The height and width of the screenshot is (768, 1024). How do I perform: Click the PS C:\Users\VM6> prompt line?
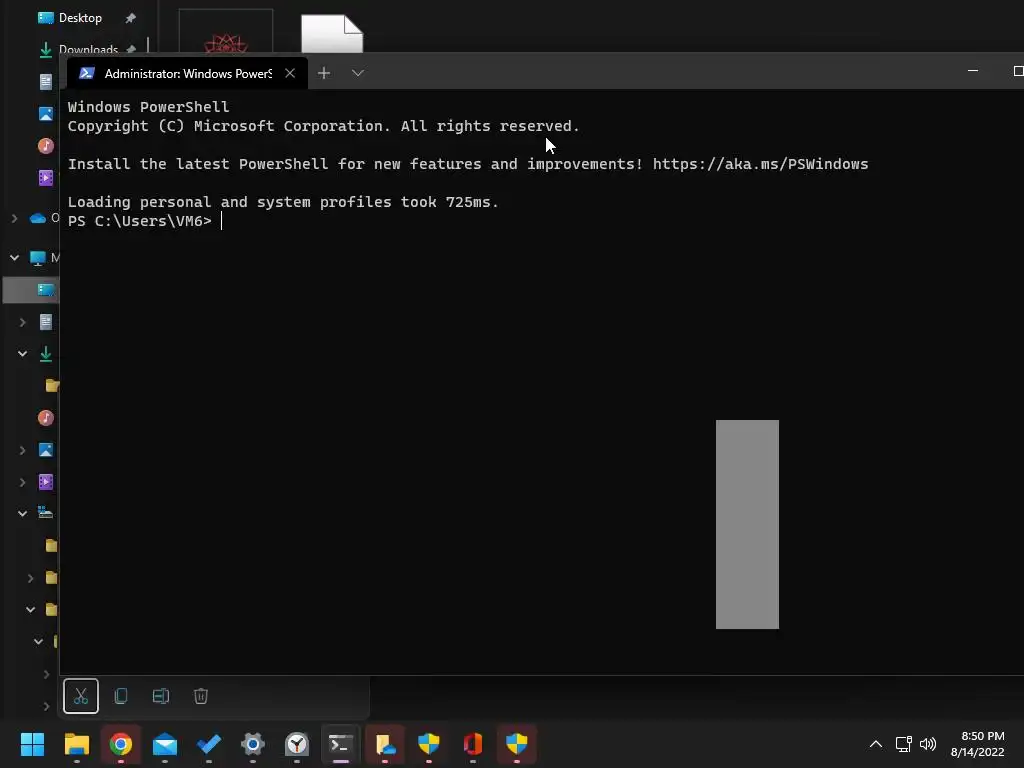pyautogui.click(x=140, y=221)
